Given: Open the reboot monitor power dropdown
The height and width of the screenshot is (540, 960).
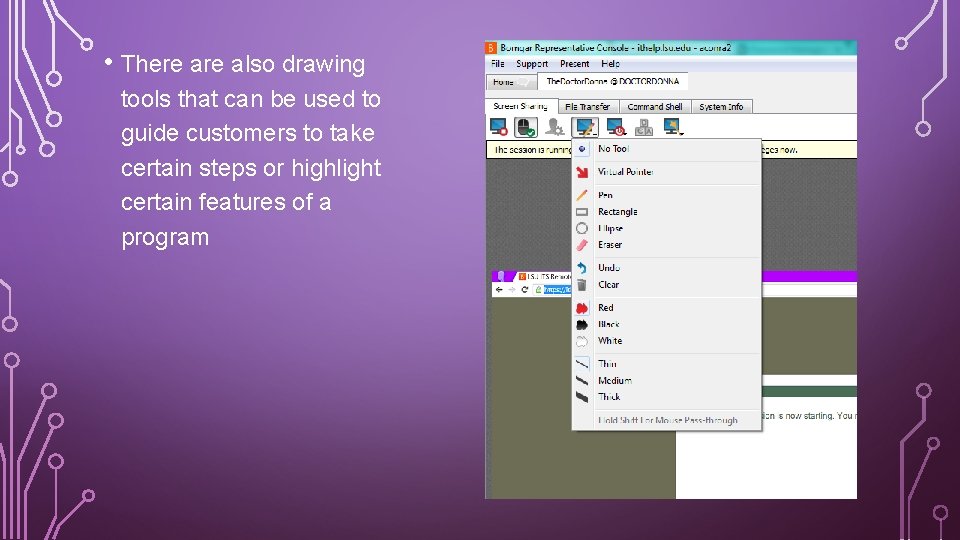Looking at the screenshot, I should tap(615, 127).
